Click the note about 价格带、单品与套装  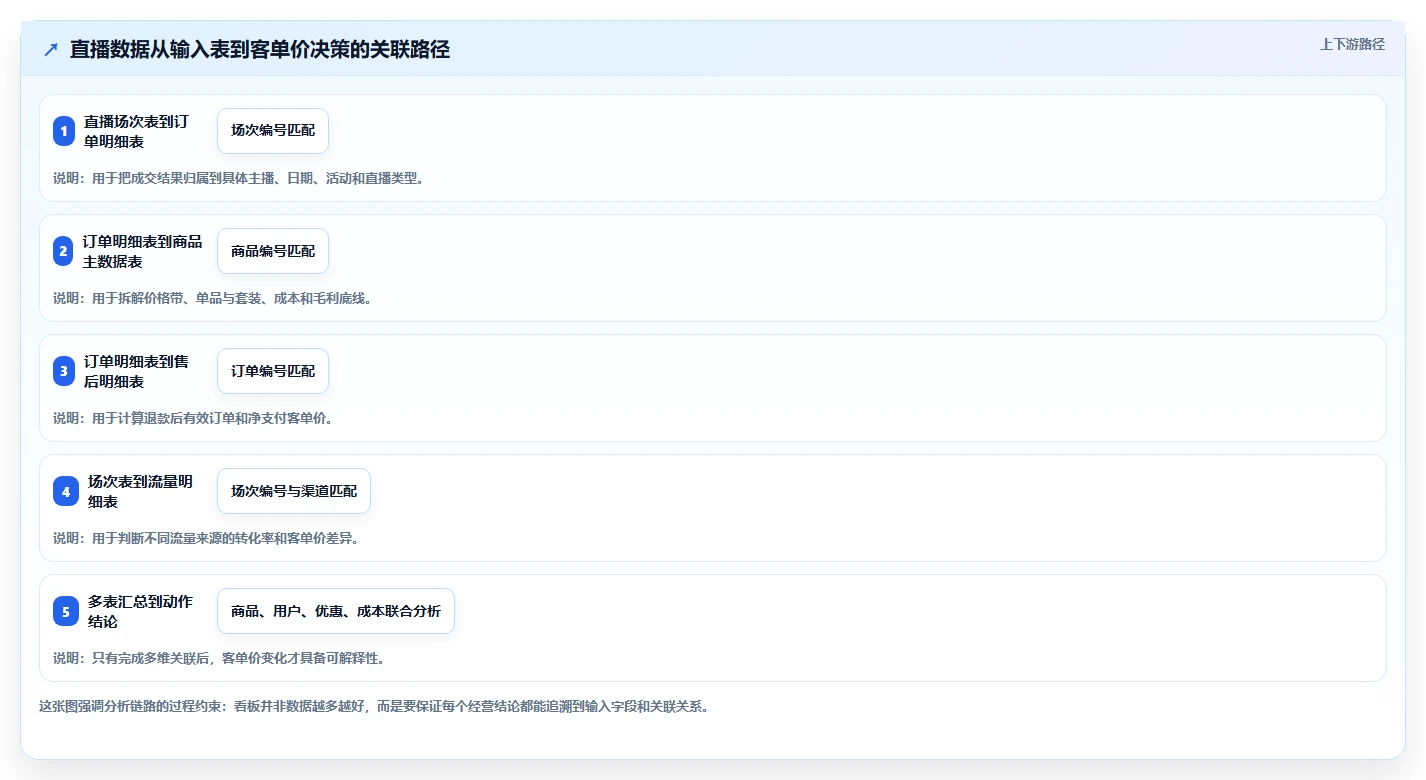(212, 298)
